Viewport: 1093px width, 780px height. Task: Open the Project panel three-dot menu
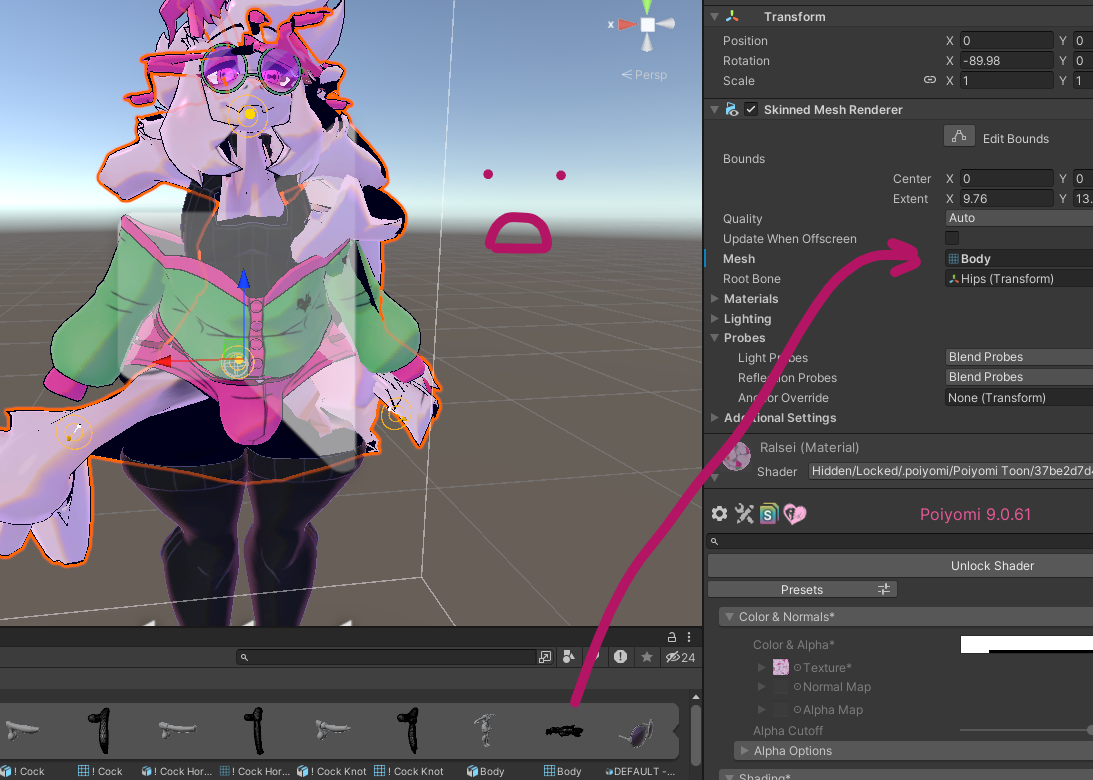pos(689,637)
